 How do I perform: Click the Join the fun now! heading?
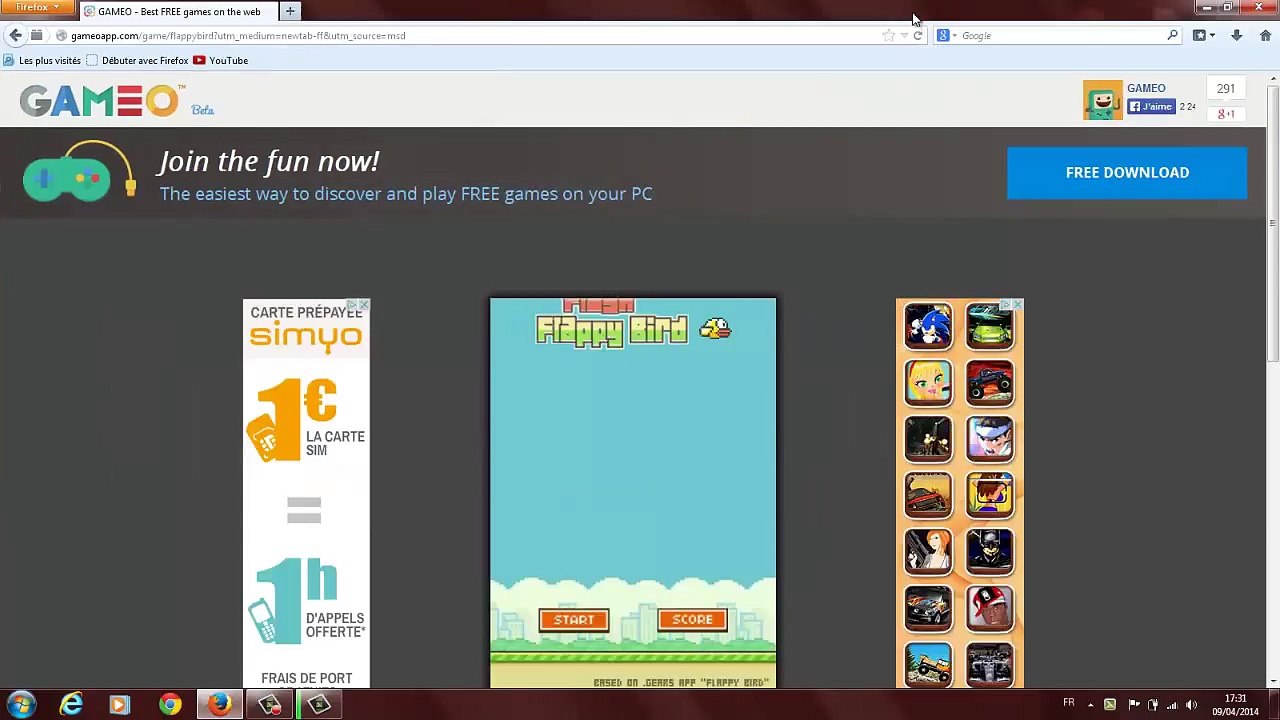pyautogui.click(x=269, y=161)
